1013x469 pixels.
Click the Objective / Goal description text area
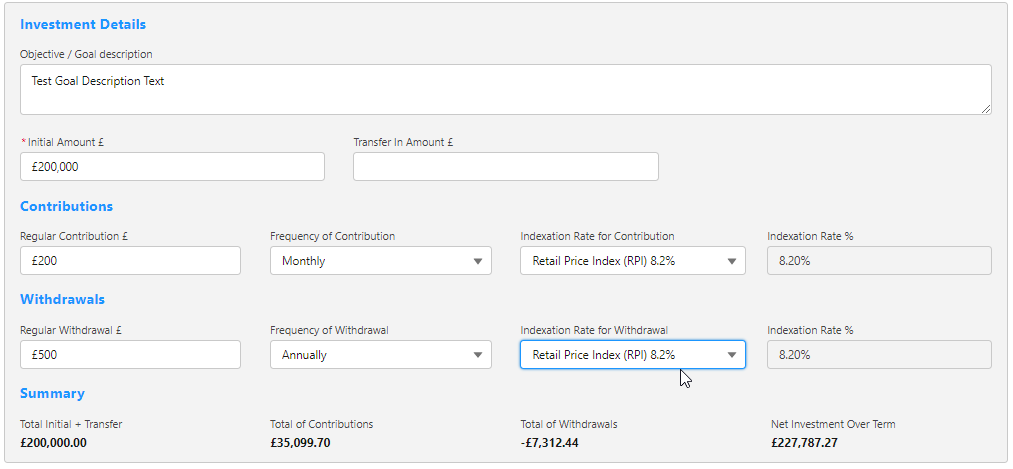(x=505, y=90)
